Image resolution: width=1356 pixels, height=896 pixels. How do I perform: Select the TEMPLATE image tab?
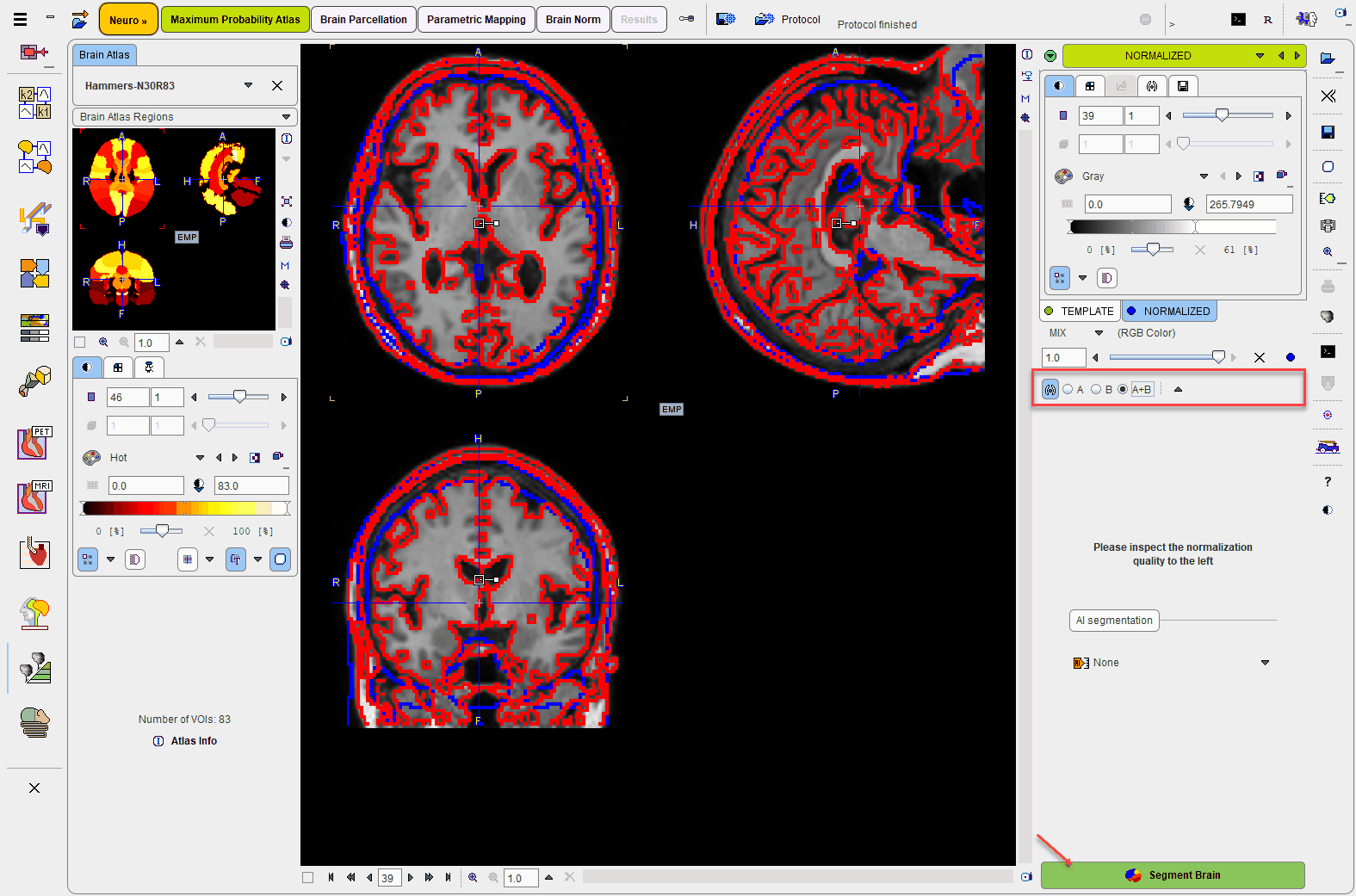click(x=1080, y=311)
